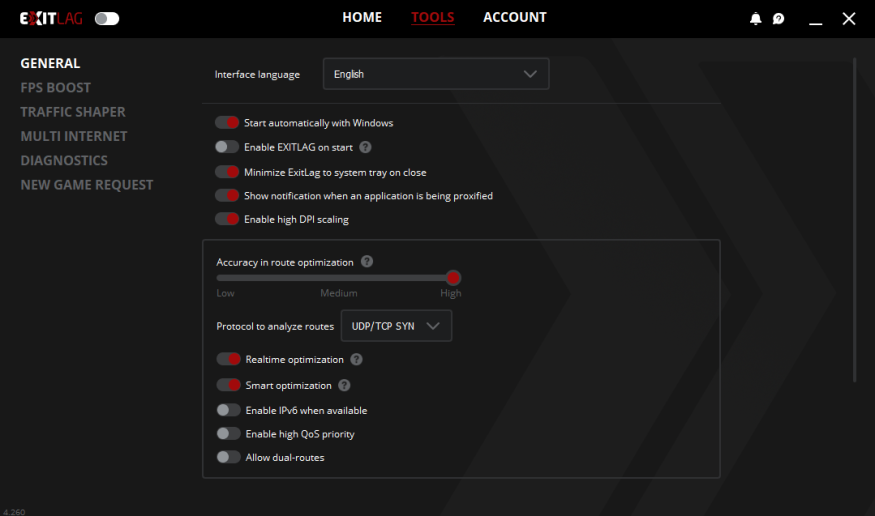Open DIAGNOSTICS section
Screen dimensions: 875x516
click(64, 161)
